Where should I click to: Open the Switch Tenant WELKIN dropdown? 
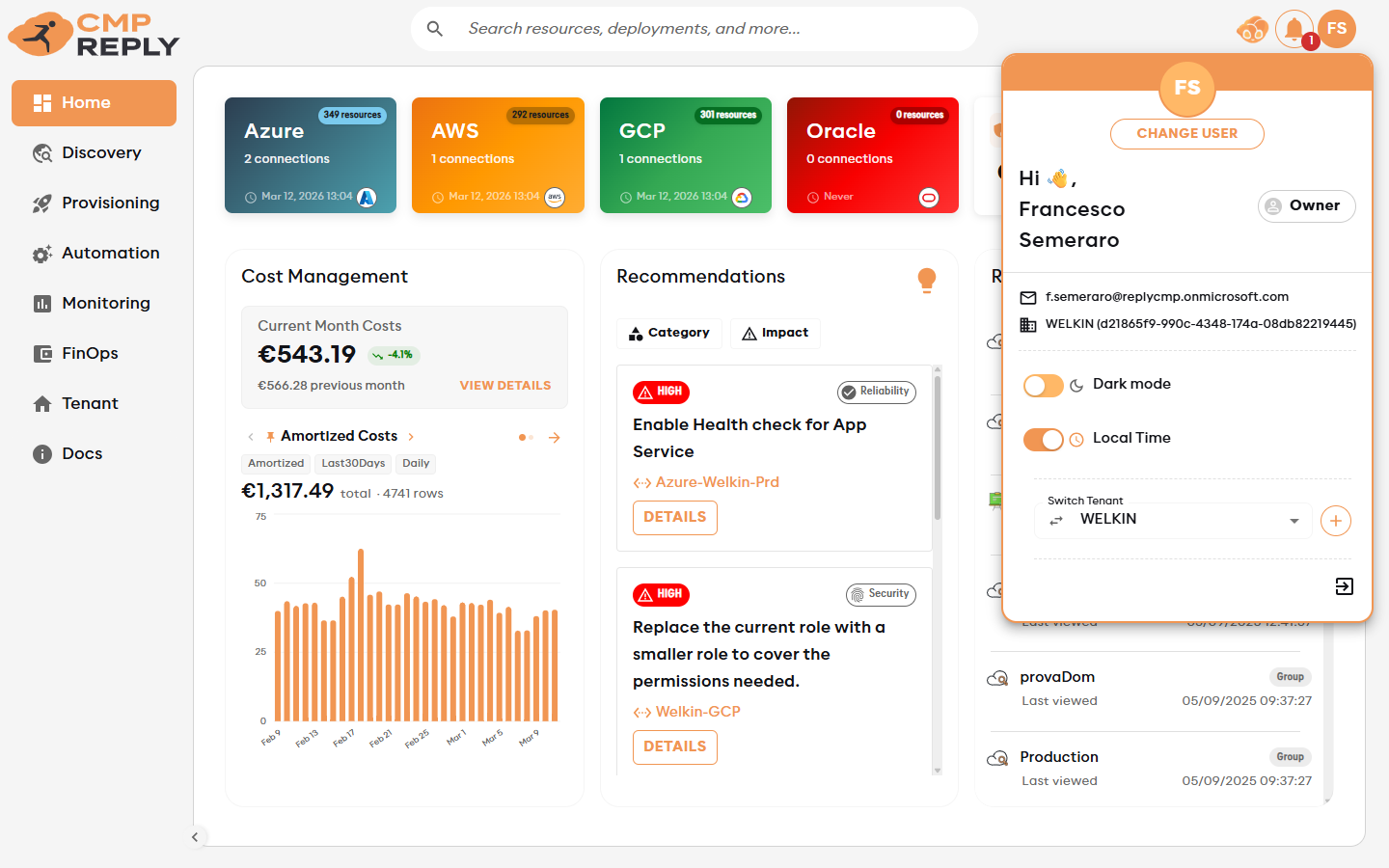click(x=1173, y=521)
